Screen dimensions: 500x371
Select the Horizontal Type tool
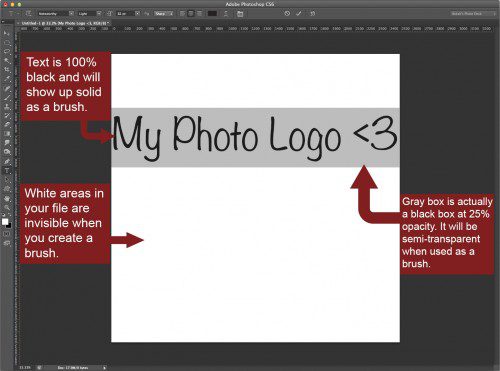pos(6,171)
